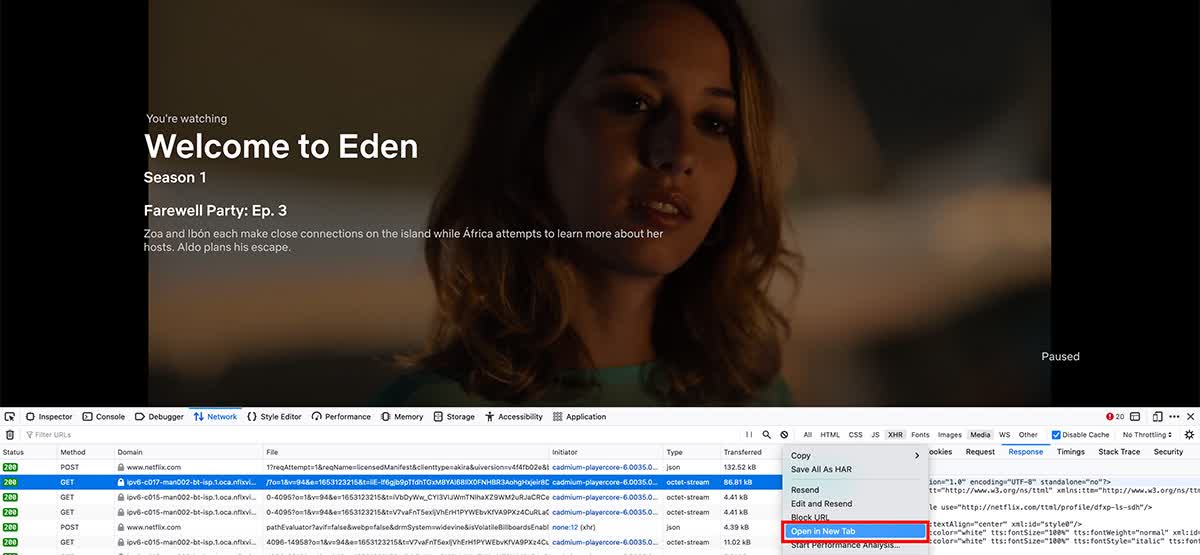
Task: Sort by Transferred column header
Action: pos(750,452)
